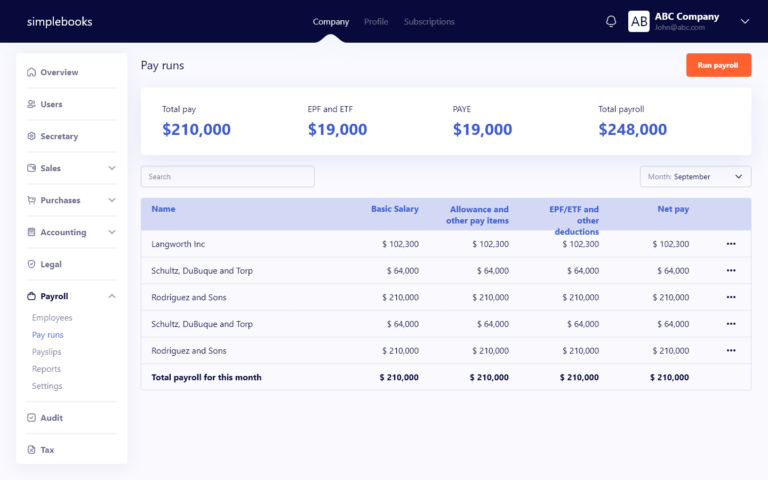
Task: Open the Month September dropdown
Action: pos(695,177)
